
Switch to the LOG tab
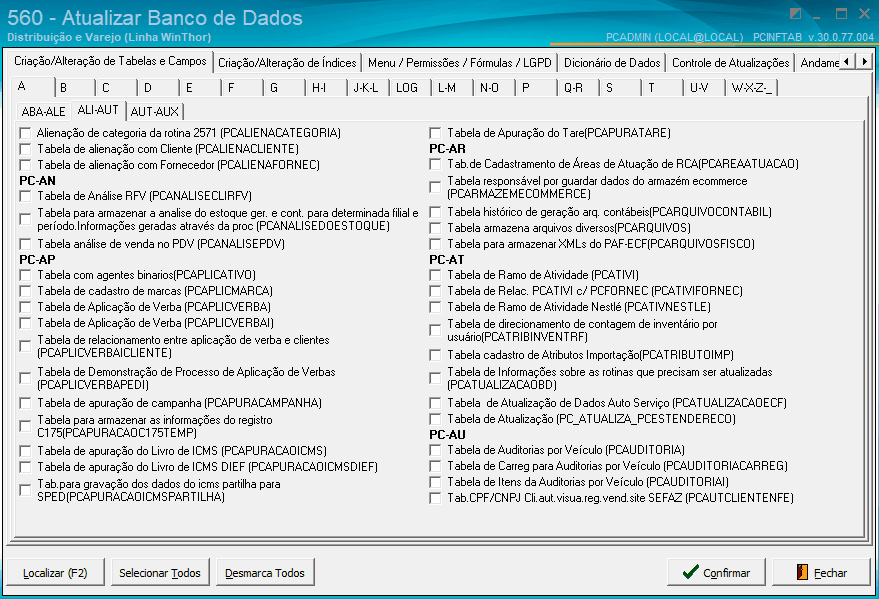411,88
